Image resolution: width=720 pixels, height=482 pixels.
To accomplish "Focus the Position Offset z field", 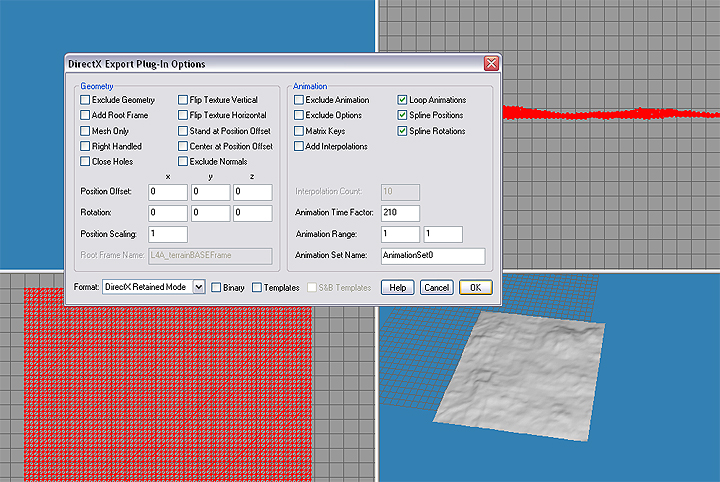I will (x=253, y=192).
